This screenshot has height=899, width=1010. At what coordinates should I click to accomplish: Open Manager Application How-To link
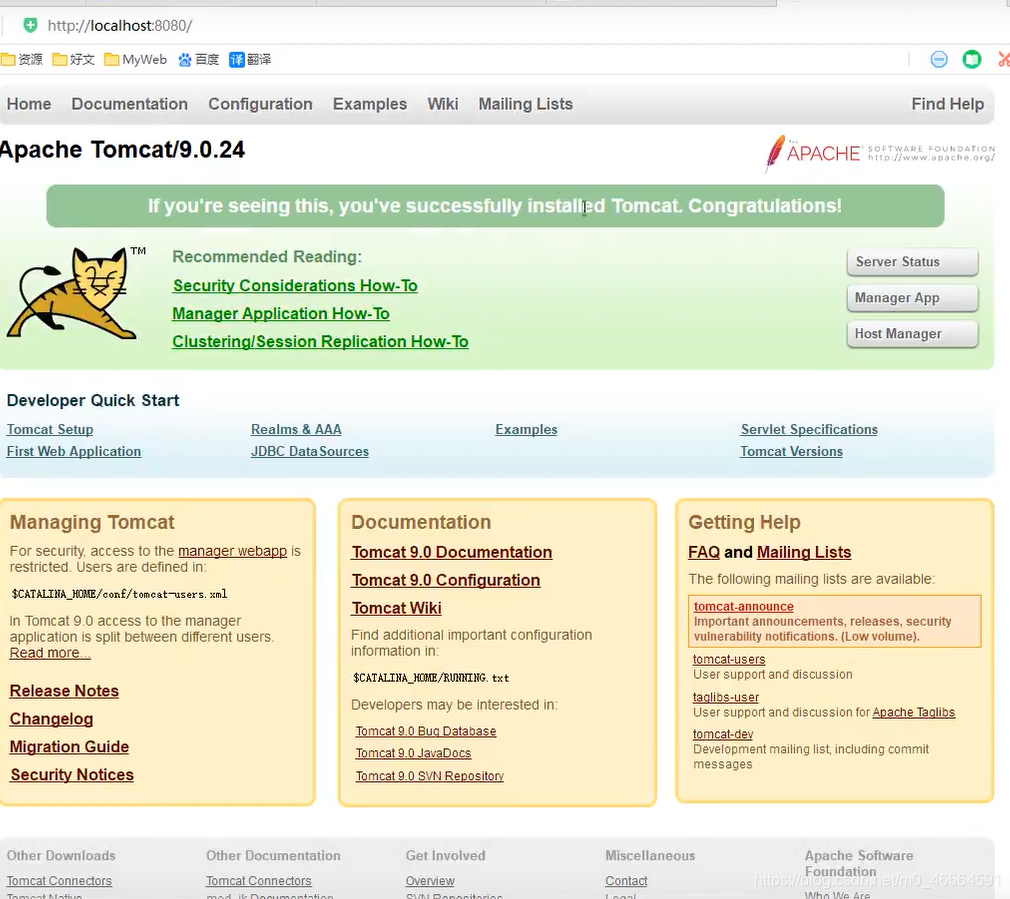[x=281, y=314]
